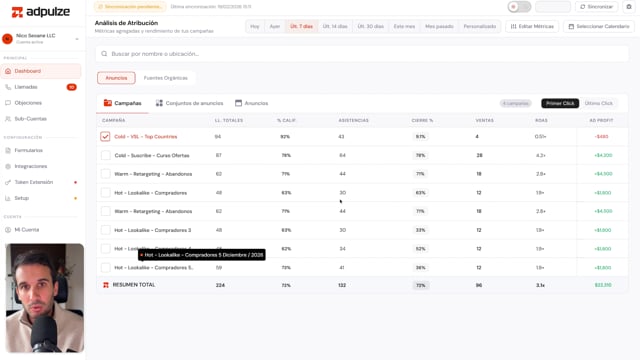The height and width of the screenshot is (360, 640).
Task: Open the Cold - VSL - Top Countries campaign
Action: point(146,137)
